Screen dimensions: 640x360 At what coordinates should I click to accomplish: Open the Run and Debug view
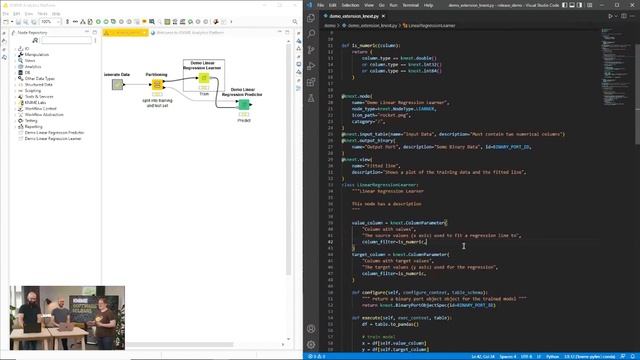point(311,66)
